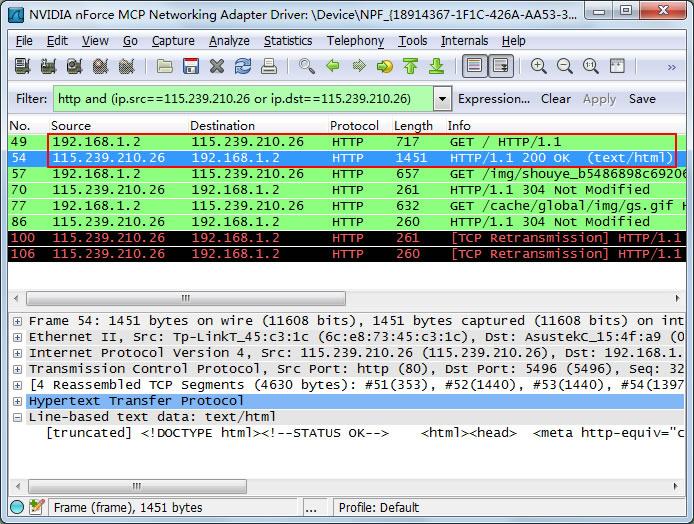Click the Expression... button
The image size is (694, 524).
pyautogui.click(x=494, y=99)
